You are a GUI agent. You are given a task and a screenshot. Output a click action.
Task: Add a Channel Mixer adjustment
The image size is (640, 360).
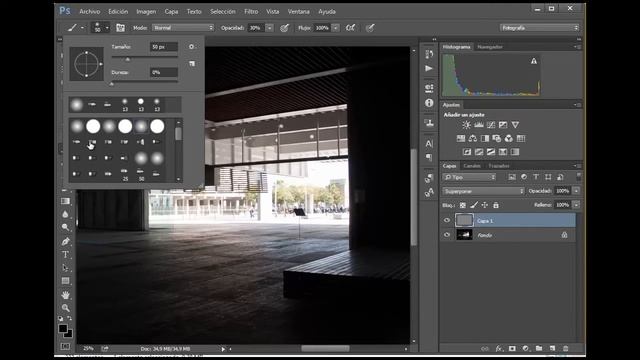click(x=509, y=138)
